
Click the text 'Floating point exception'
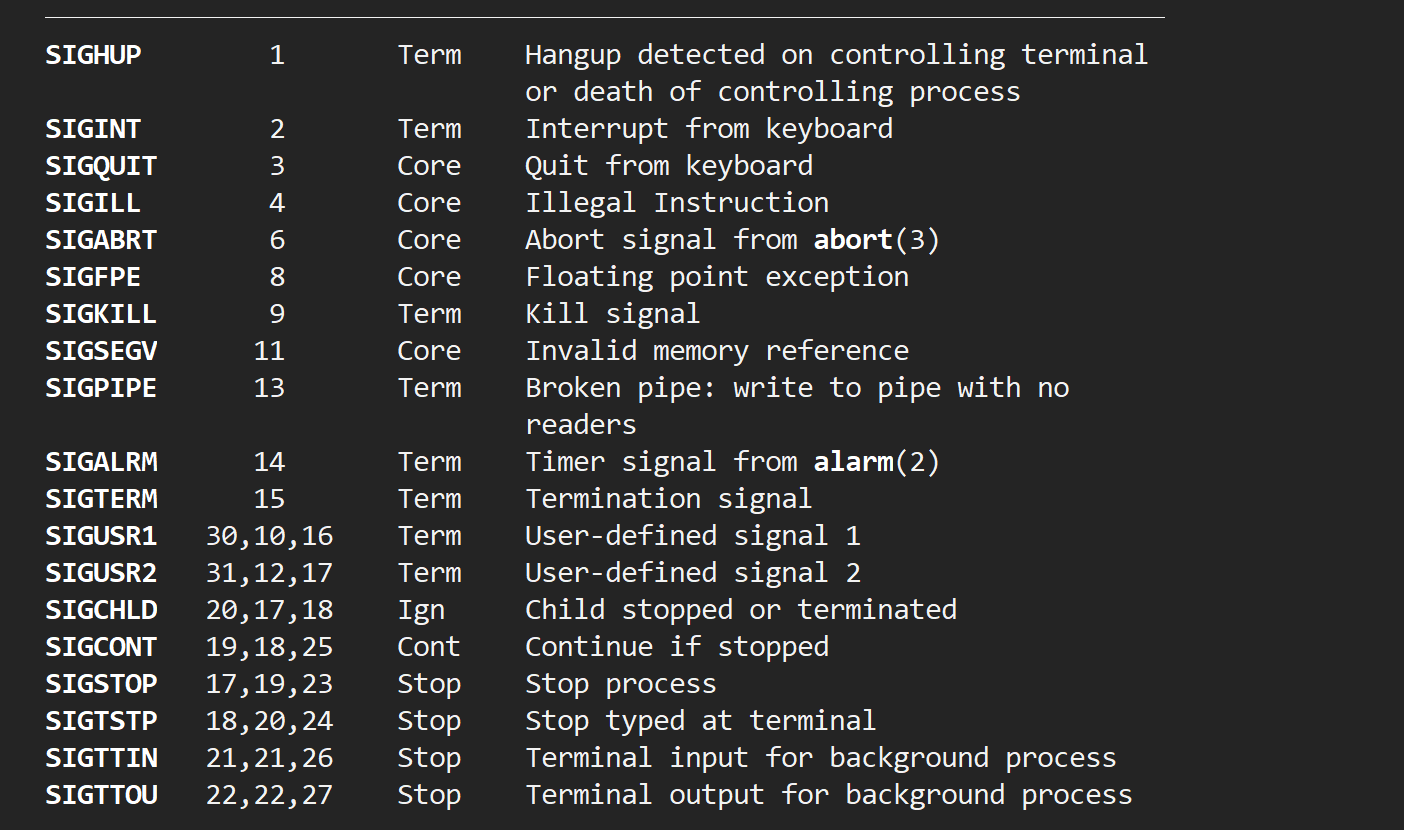717,277
